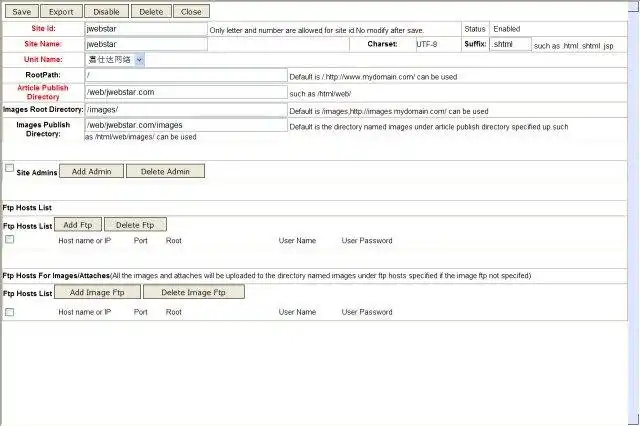640x426 pixels.
Task: Click the 'Enabled' status text
Action: tap(507, 29)
